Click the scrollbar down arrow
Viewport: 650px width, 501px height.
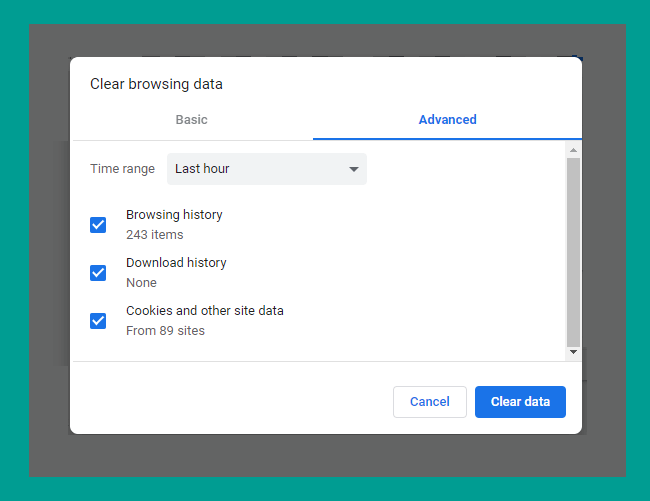click(573, 352)
